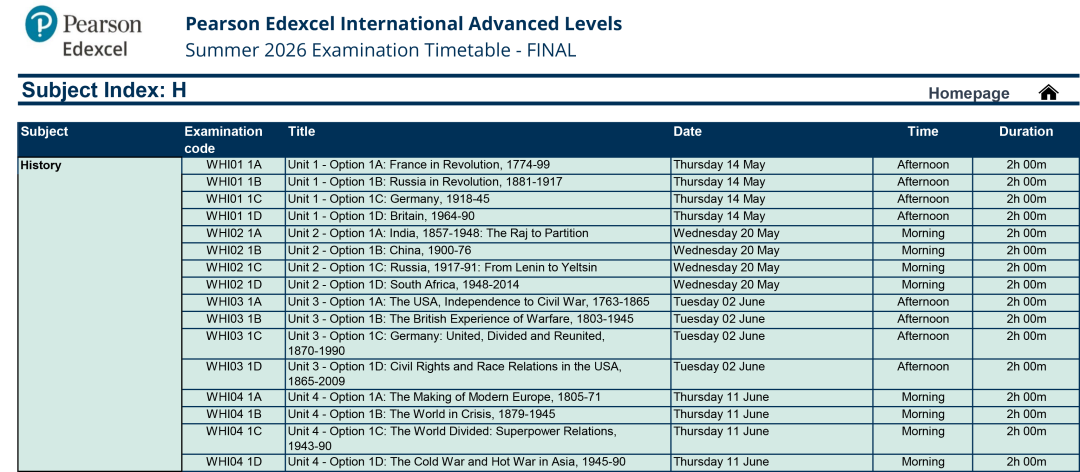Click the Subject column header
Screen dimensions: 1080x472
point(45,132)
